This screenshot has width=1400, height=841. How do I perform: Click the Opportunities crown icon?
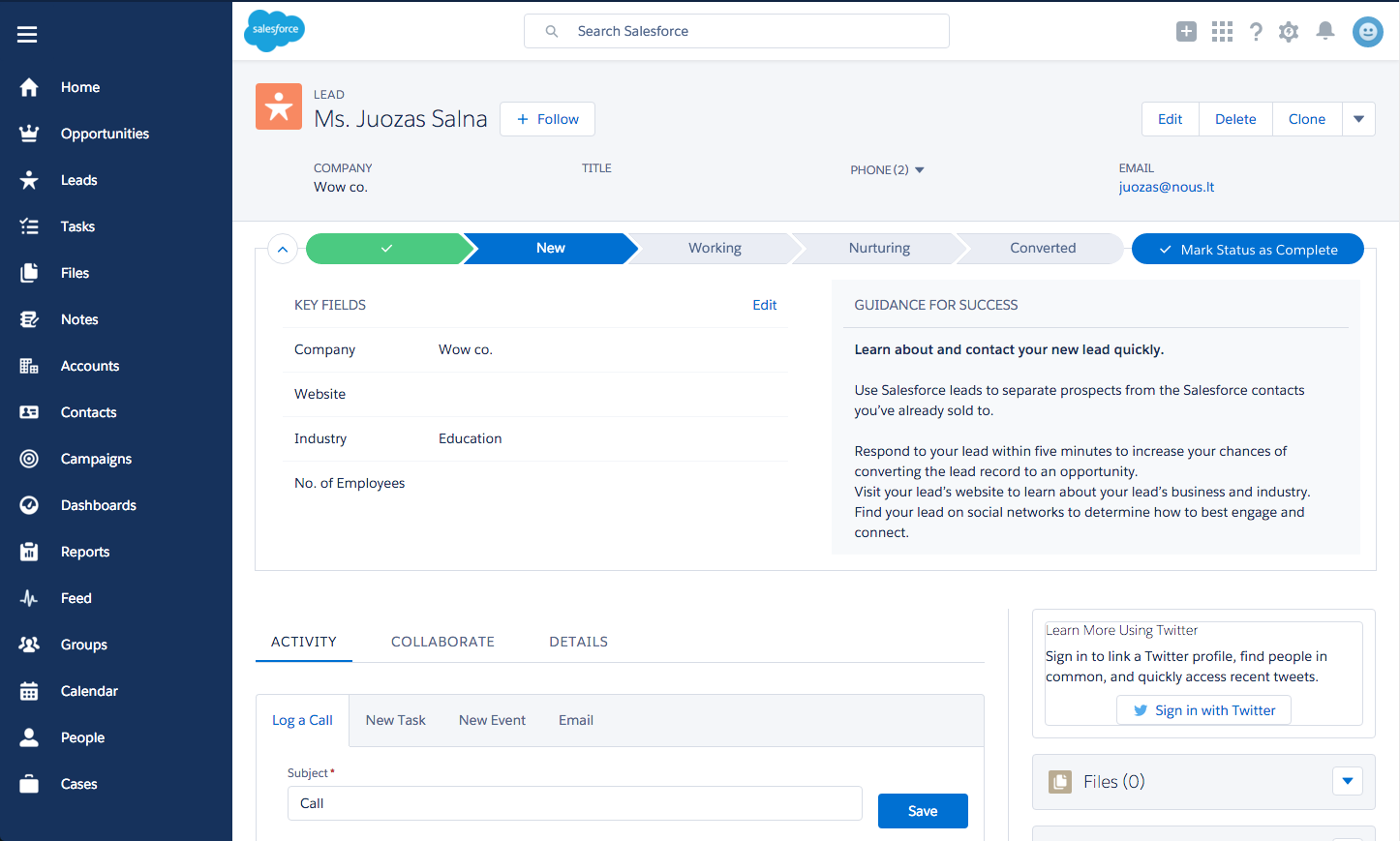tap(29, 134)
